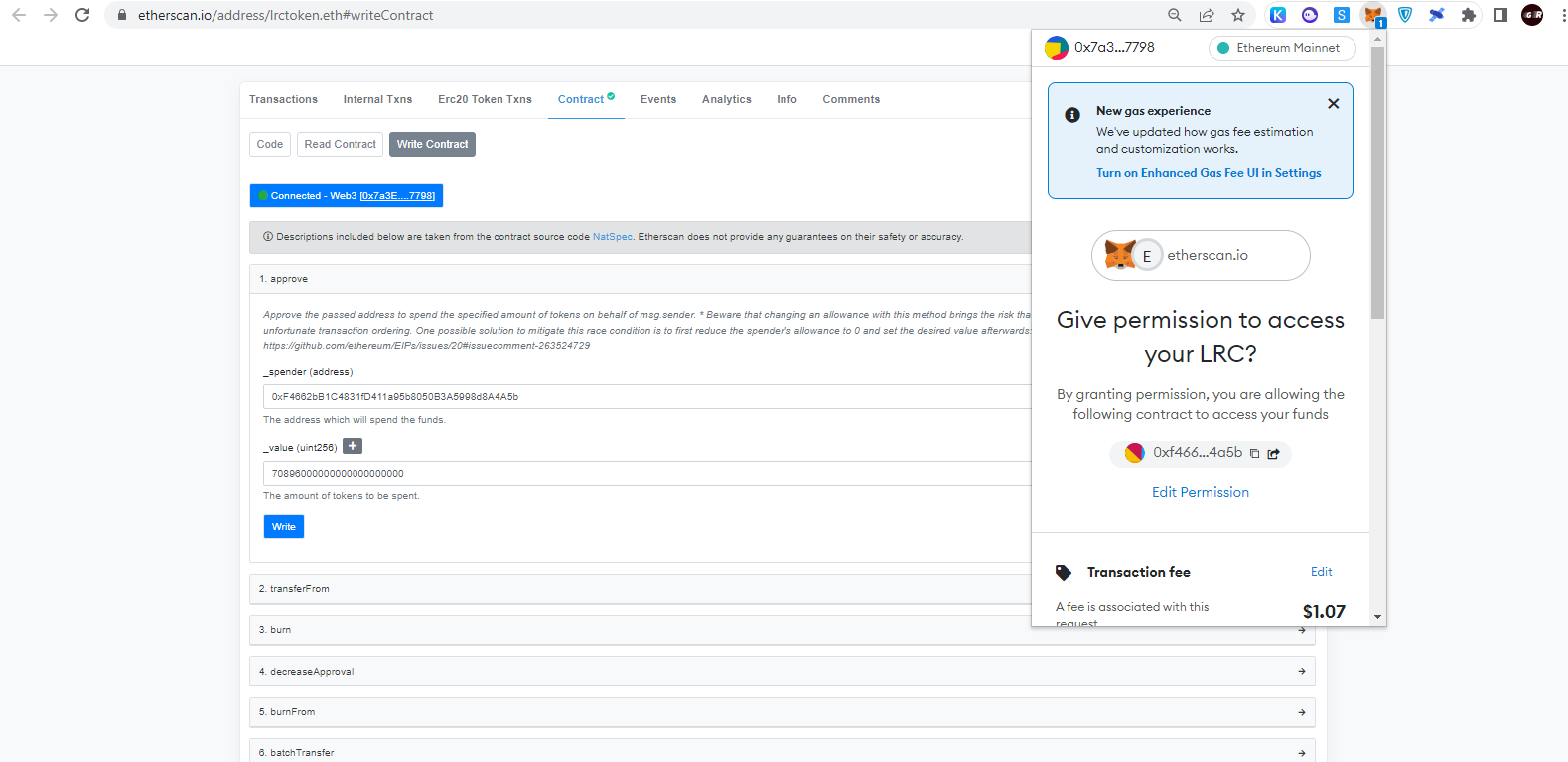Click the MetaMask popup scrollbar thumb

point(1377,183)
